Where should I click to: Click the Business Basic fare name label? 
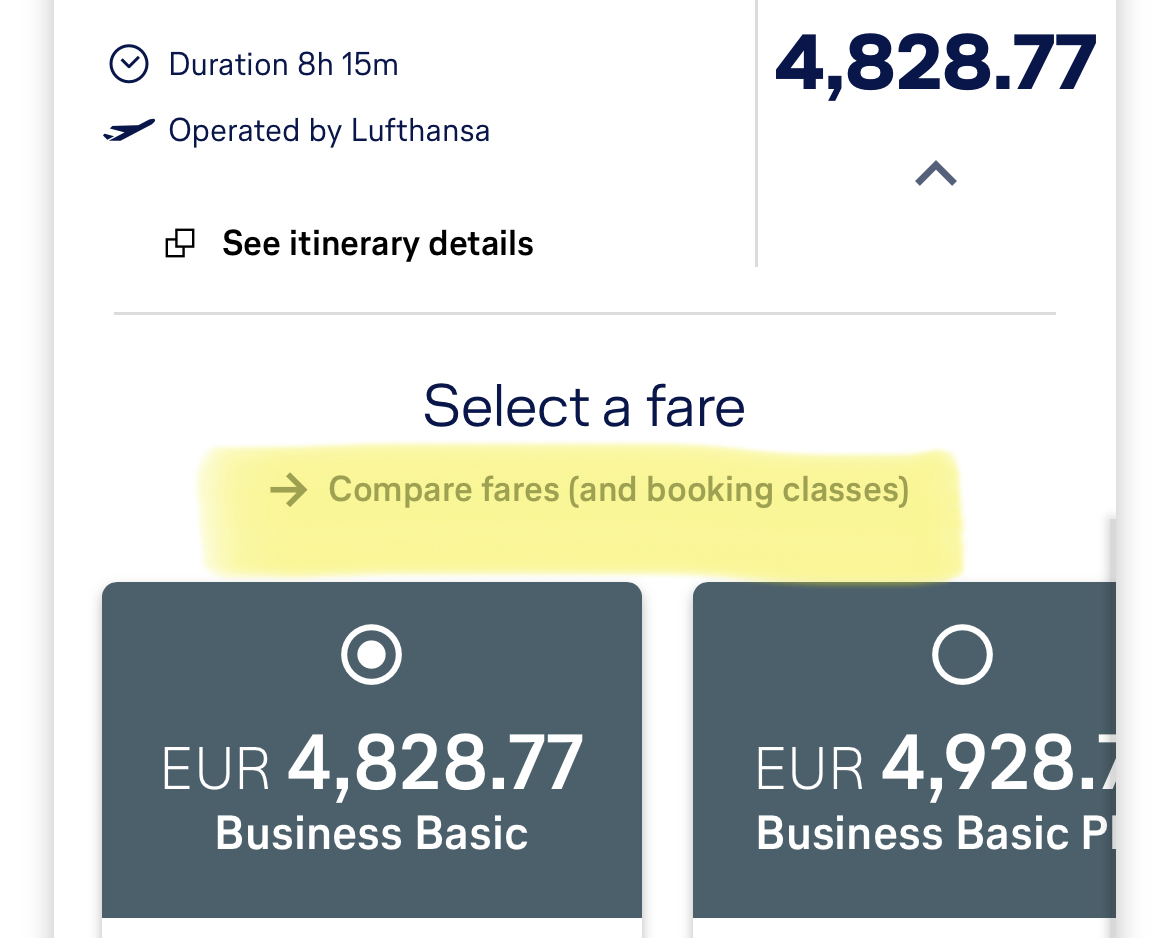tap(372, 833)
